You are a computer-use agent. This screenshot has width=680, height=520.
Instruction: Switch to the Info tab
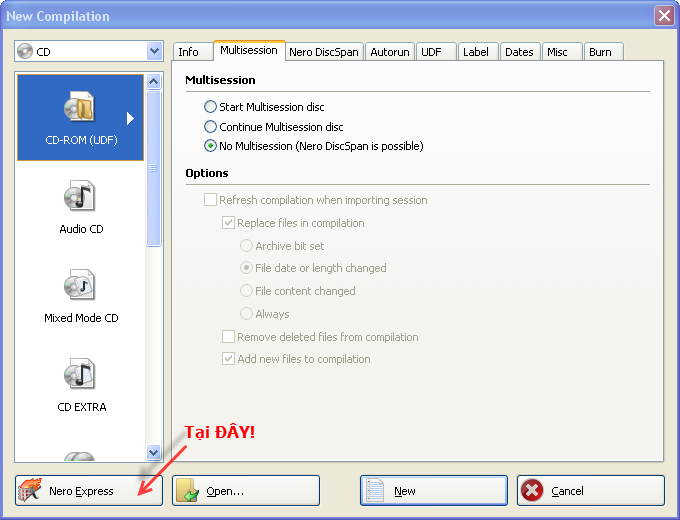pos(192,52)
